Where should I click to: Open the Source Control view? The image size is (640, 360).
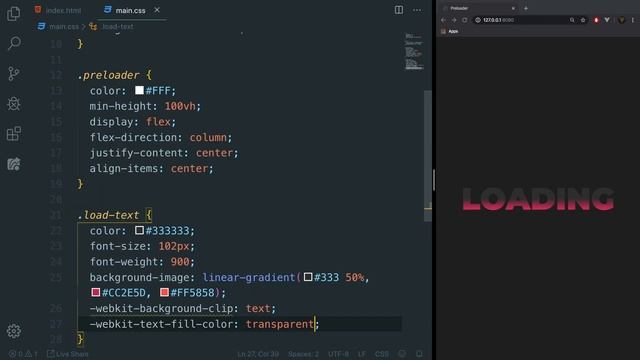click(13, 74)
